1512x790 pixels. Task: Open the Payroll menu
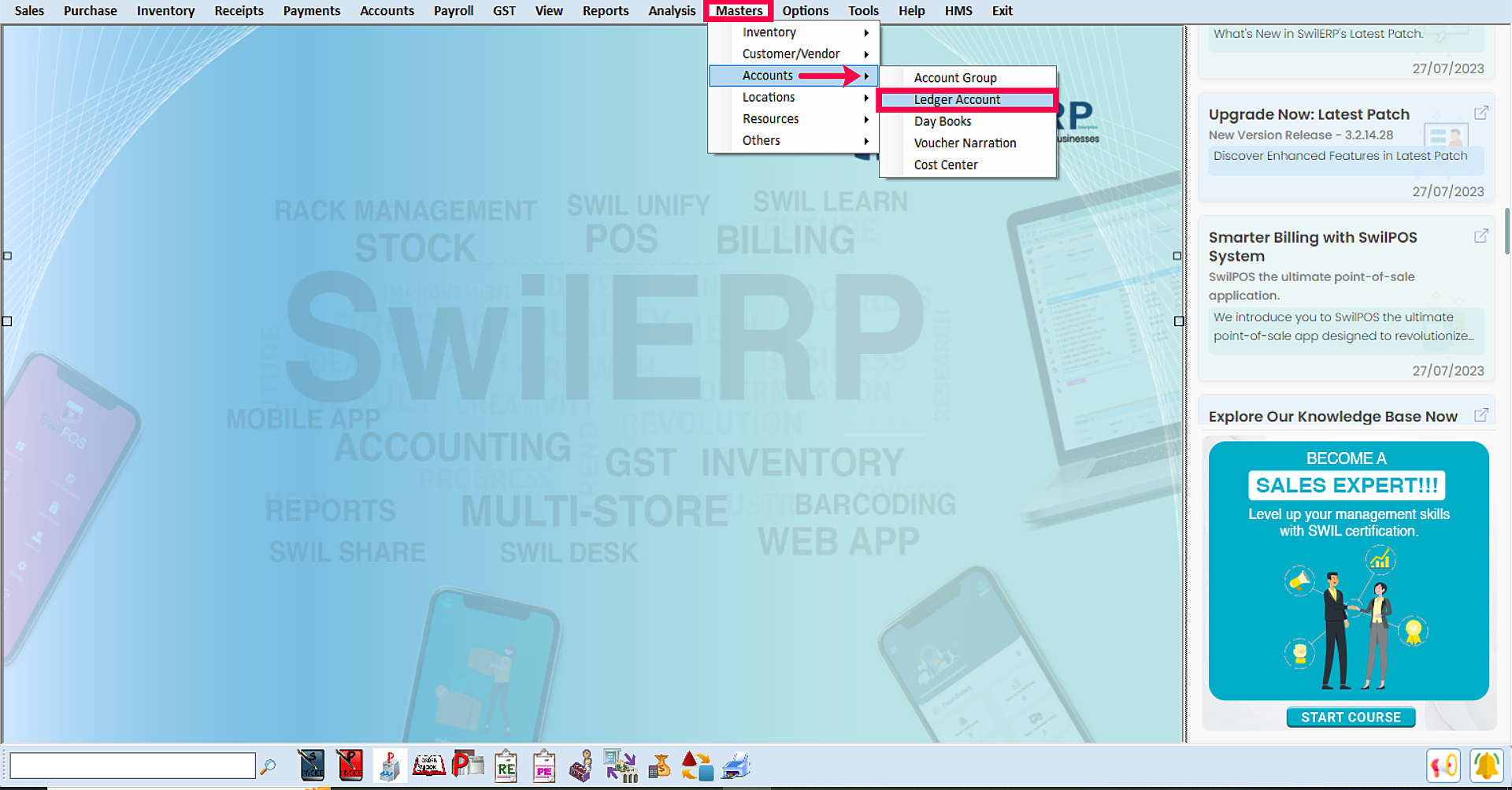454,11
